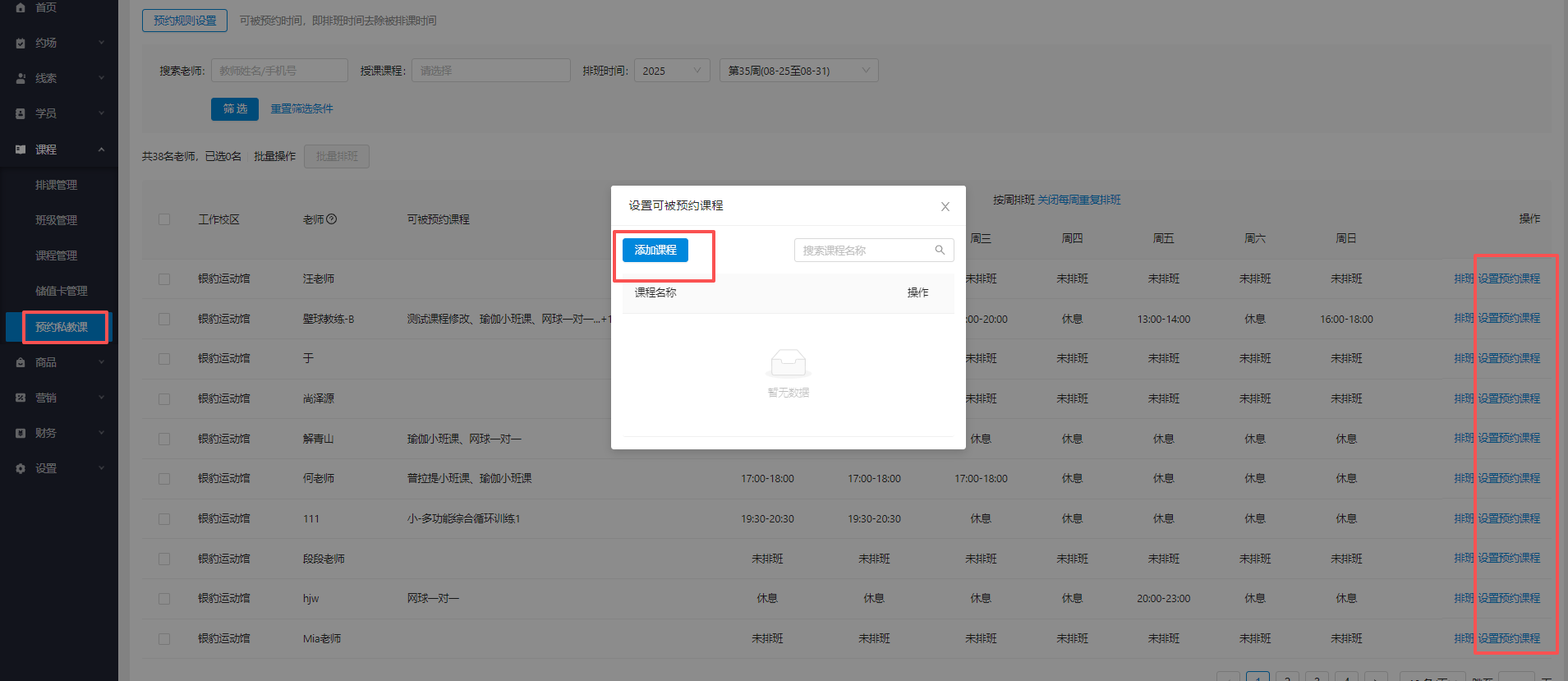Click the 约场 sidebar icon
1568x681 pixels.
pos(21,43)
